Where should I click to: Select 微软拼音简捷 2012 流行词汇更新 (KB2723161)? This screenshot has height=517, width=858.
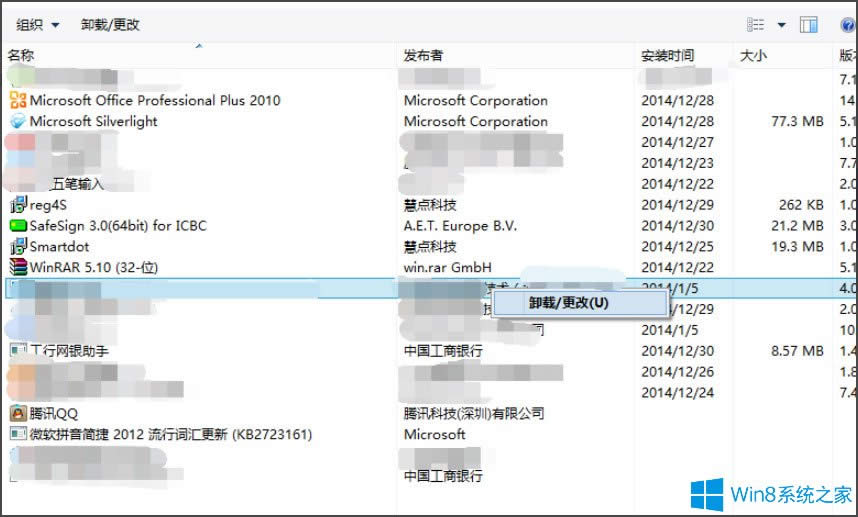(x=171, y=434)
